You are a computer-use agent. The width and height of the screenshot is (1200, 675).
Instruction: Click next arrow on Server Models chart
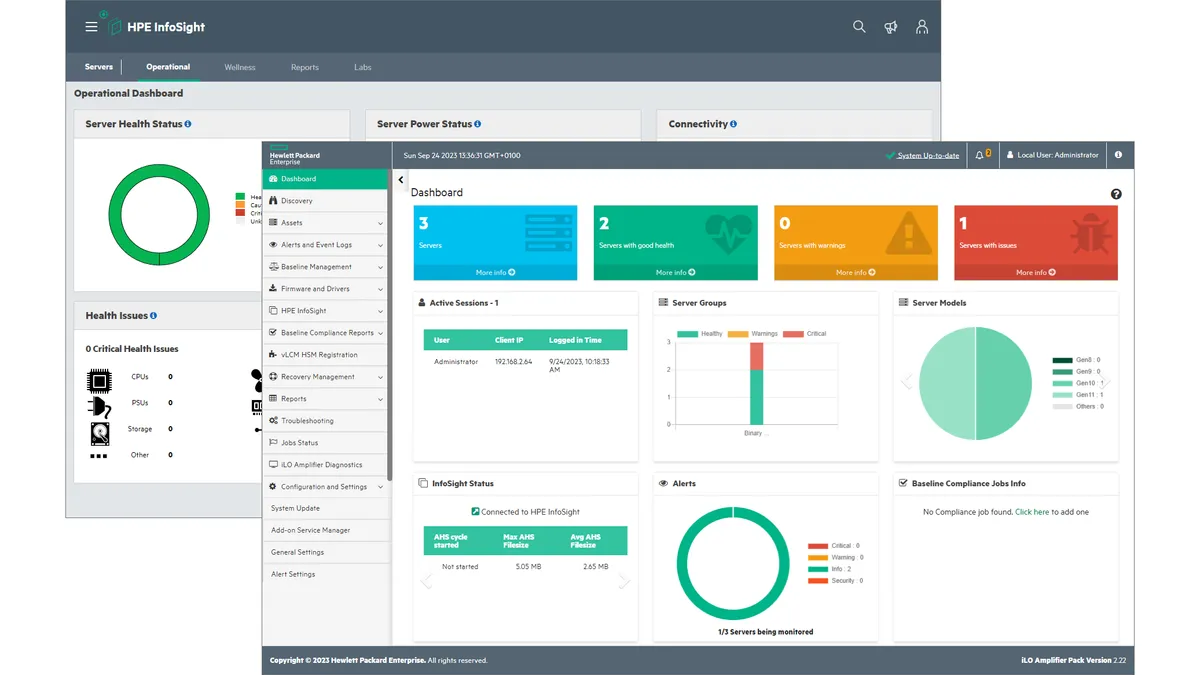pos(1106,381)
